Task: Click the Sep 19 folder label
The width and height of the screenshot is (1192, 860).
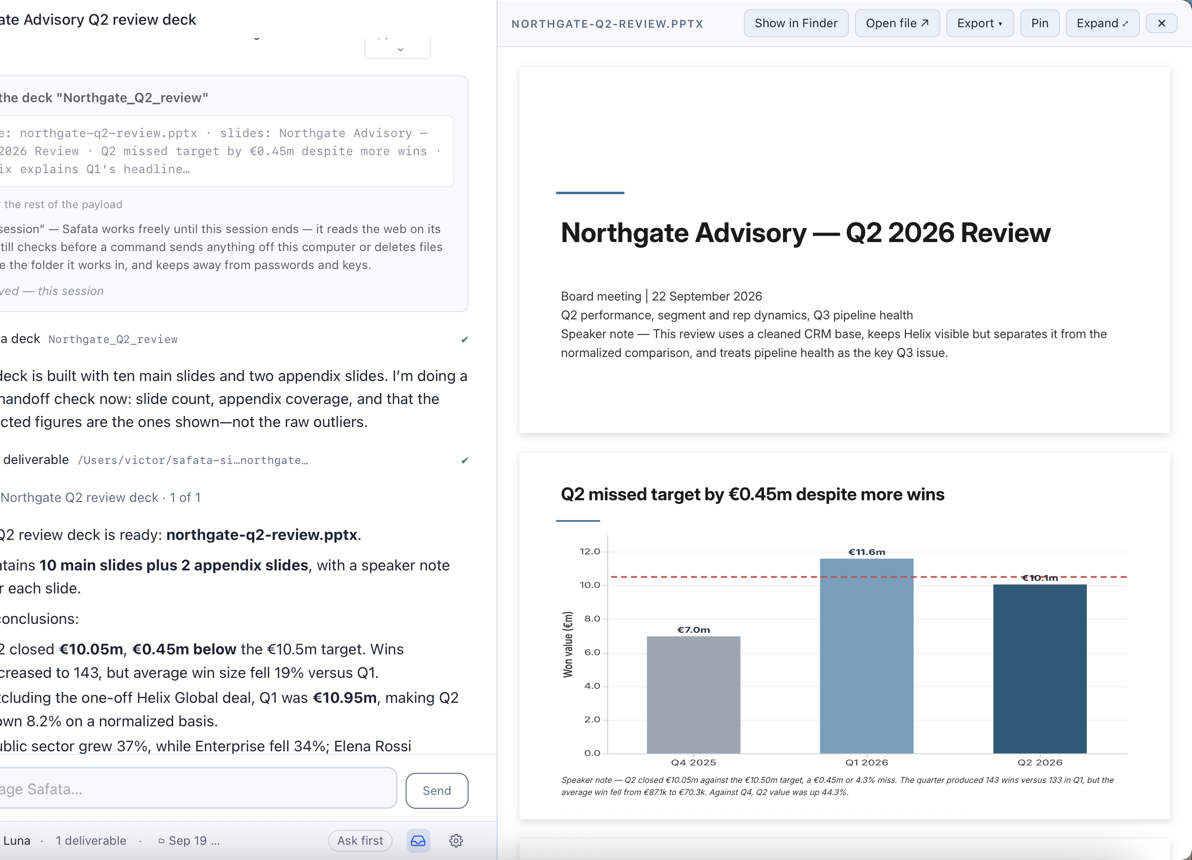Action: tap(189, 840)
